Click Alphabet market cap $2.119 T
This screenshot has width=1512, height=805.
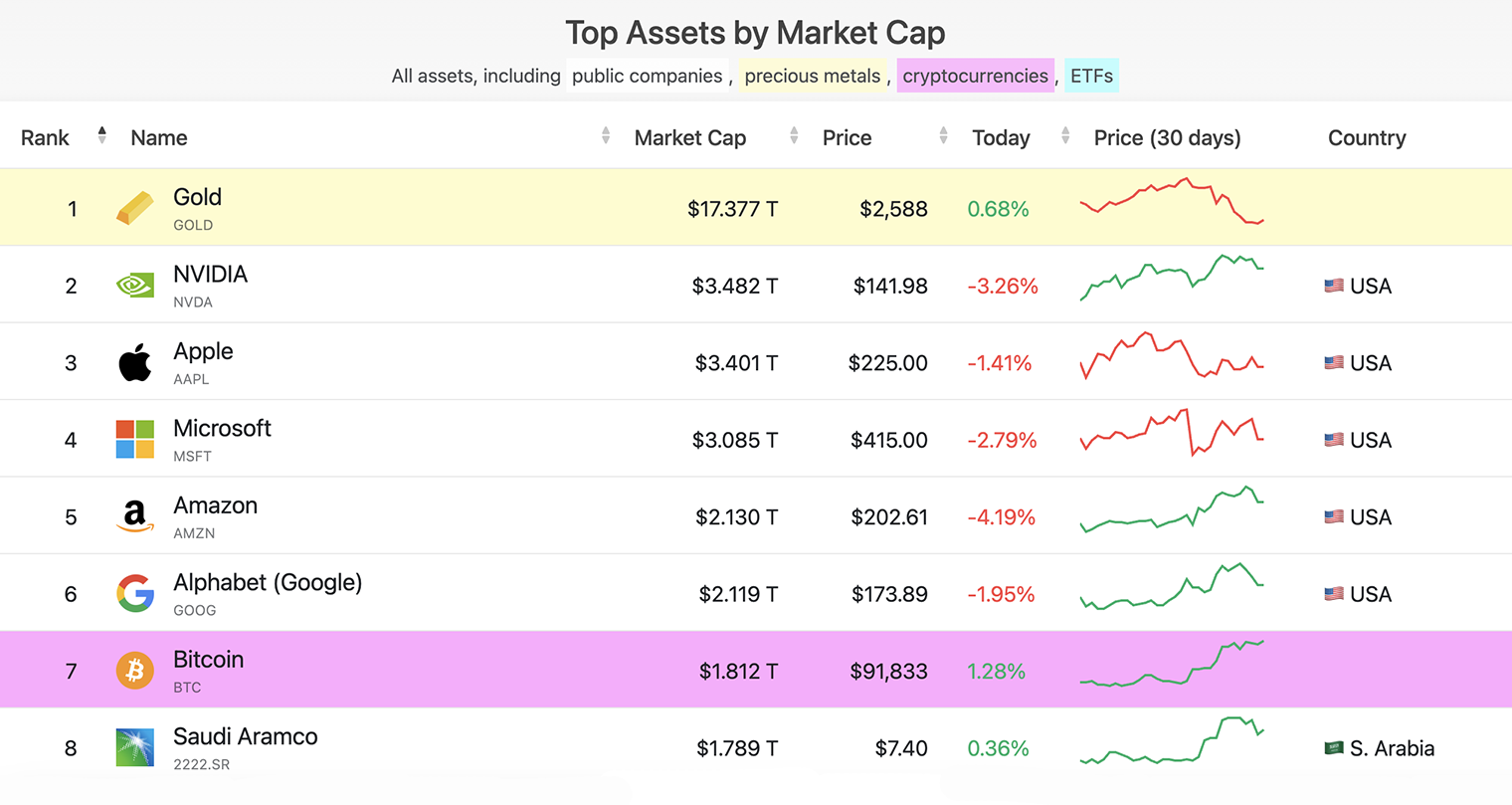pyautogui.click(x=738, y=594)
